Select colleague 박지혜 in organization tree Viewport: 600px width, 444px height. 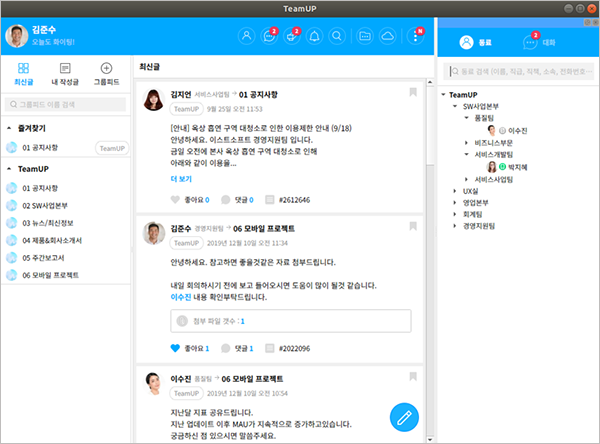click(x=507, y=167)
